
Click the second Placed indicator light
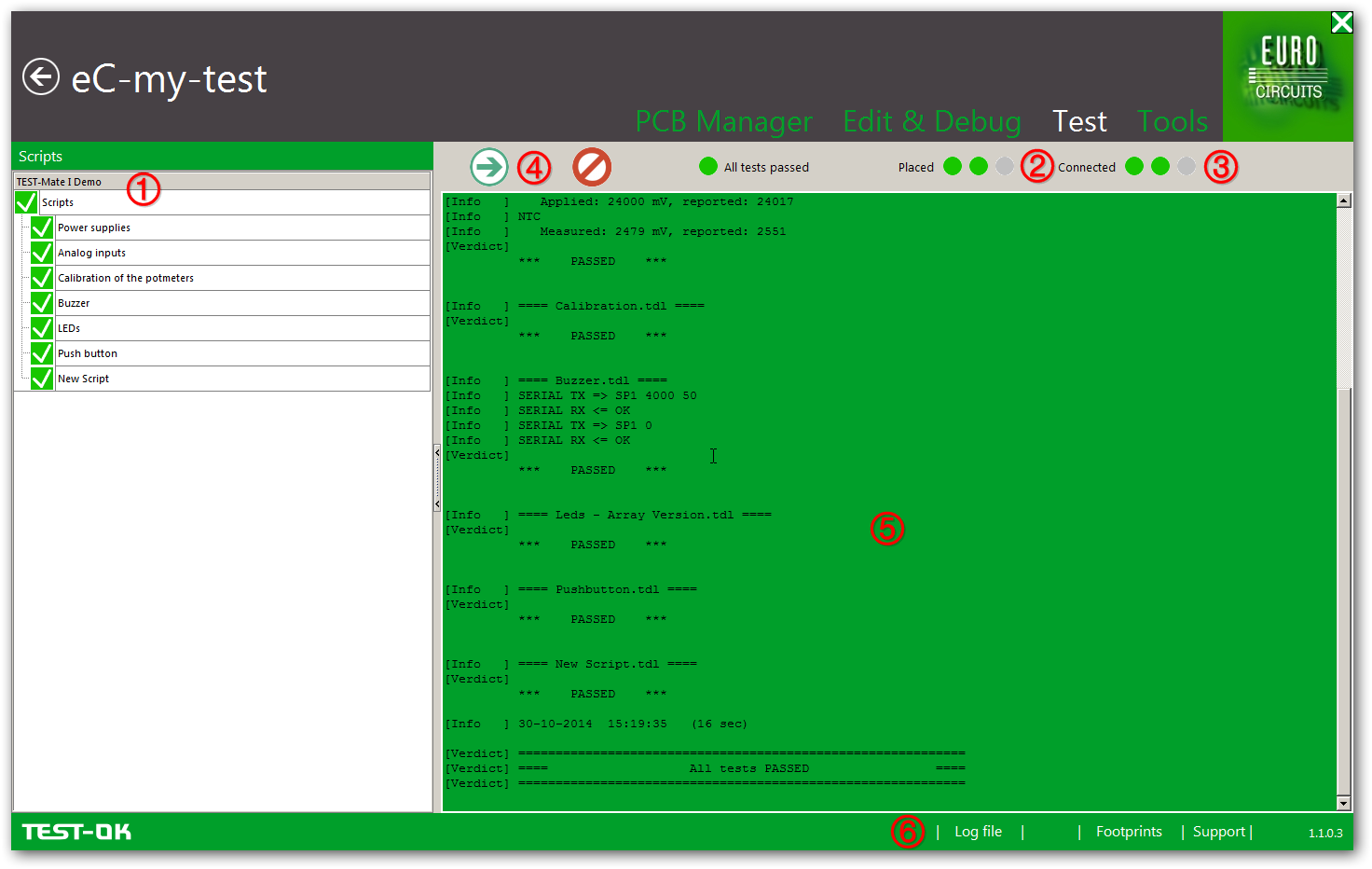[979, 166]
